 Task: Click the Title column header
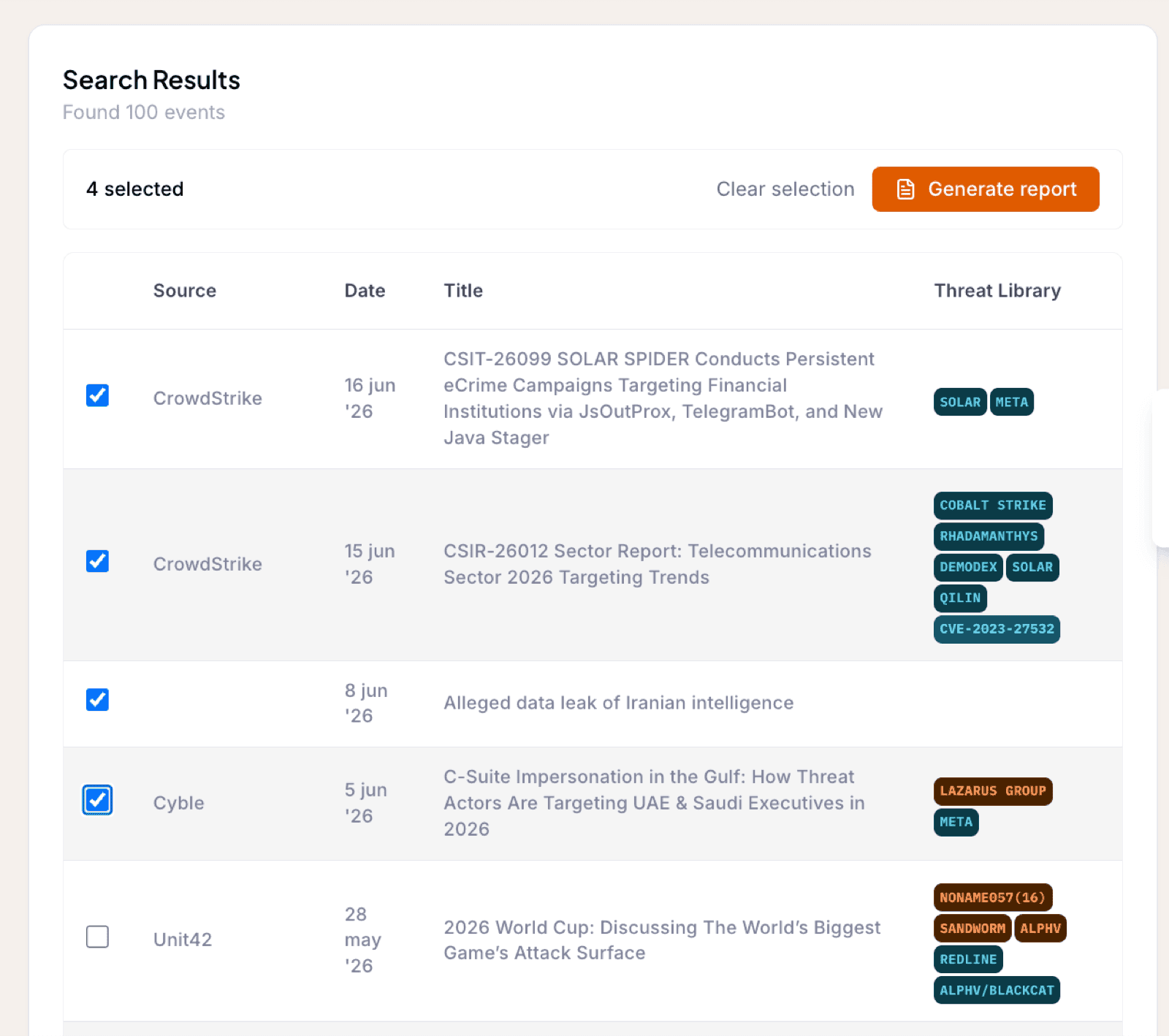(463, 291)
